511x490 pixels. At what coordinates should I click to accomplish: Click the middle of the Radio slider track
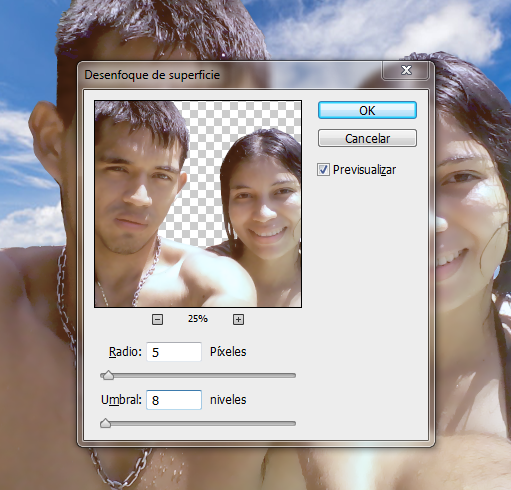click(x=198, y=376)
